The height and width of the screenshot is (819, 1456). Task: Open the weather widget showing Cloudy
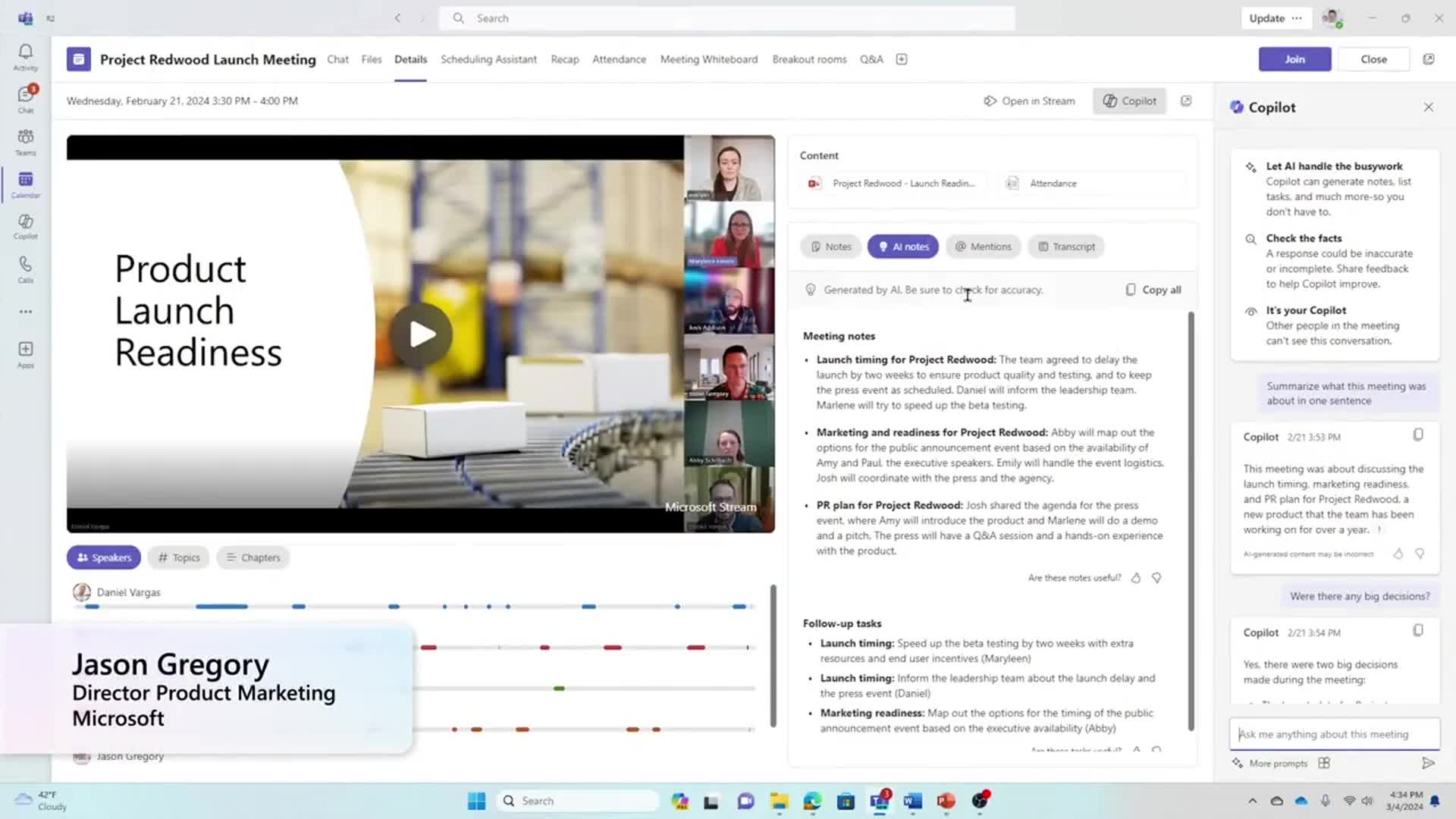pos(41,801)
